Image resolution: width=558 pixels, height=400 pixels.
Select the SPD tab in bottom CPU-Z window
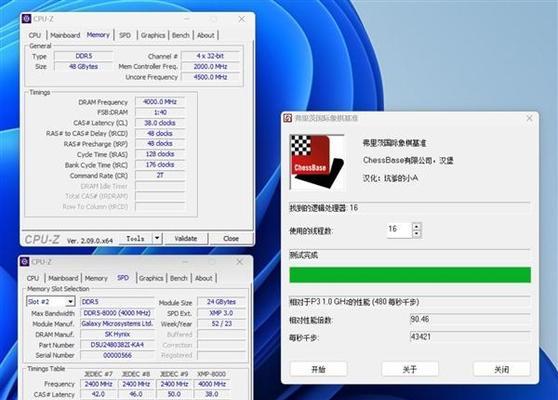point(123,278)
